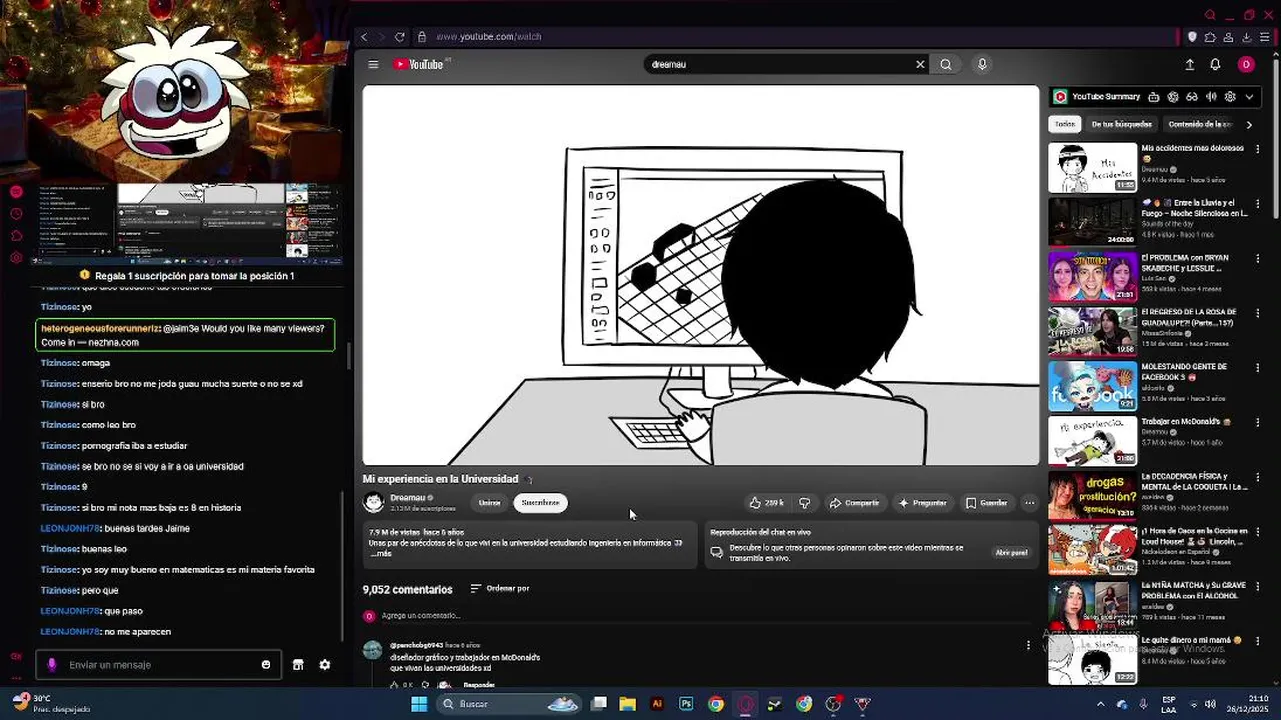The image size is (1281, 720).
Task: Like the video showing 259 k
Action: (x=767, y=503)
